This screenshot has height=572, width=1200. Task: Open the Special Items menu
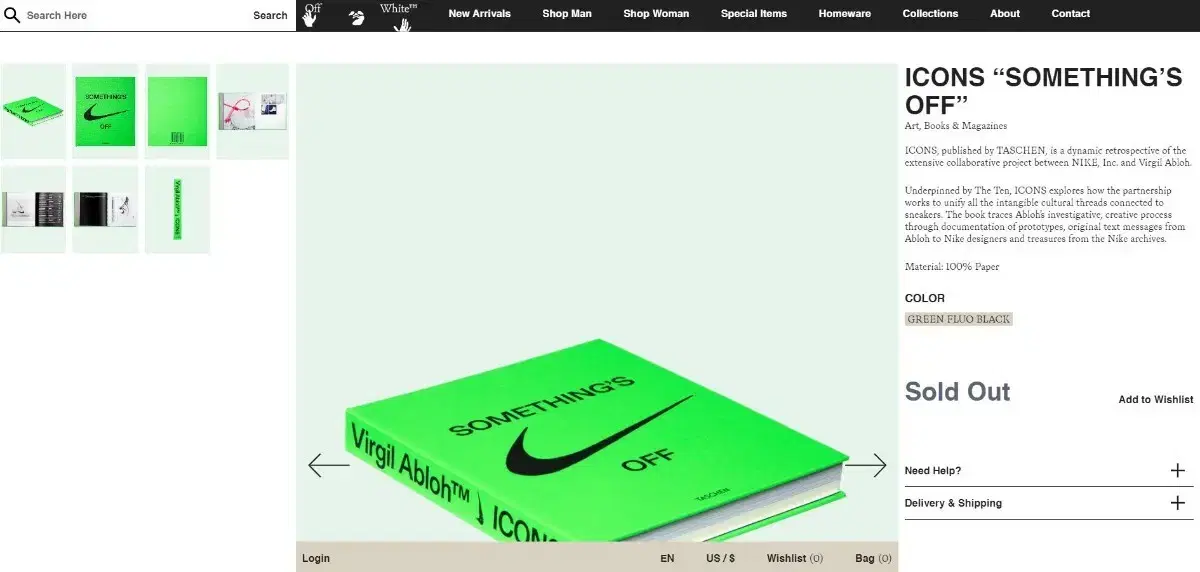point(754,14)
